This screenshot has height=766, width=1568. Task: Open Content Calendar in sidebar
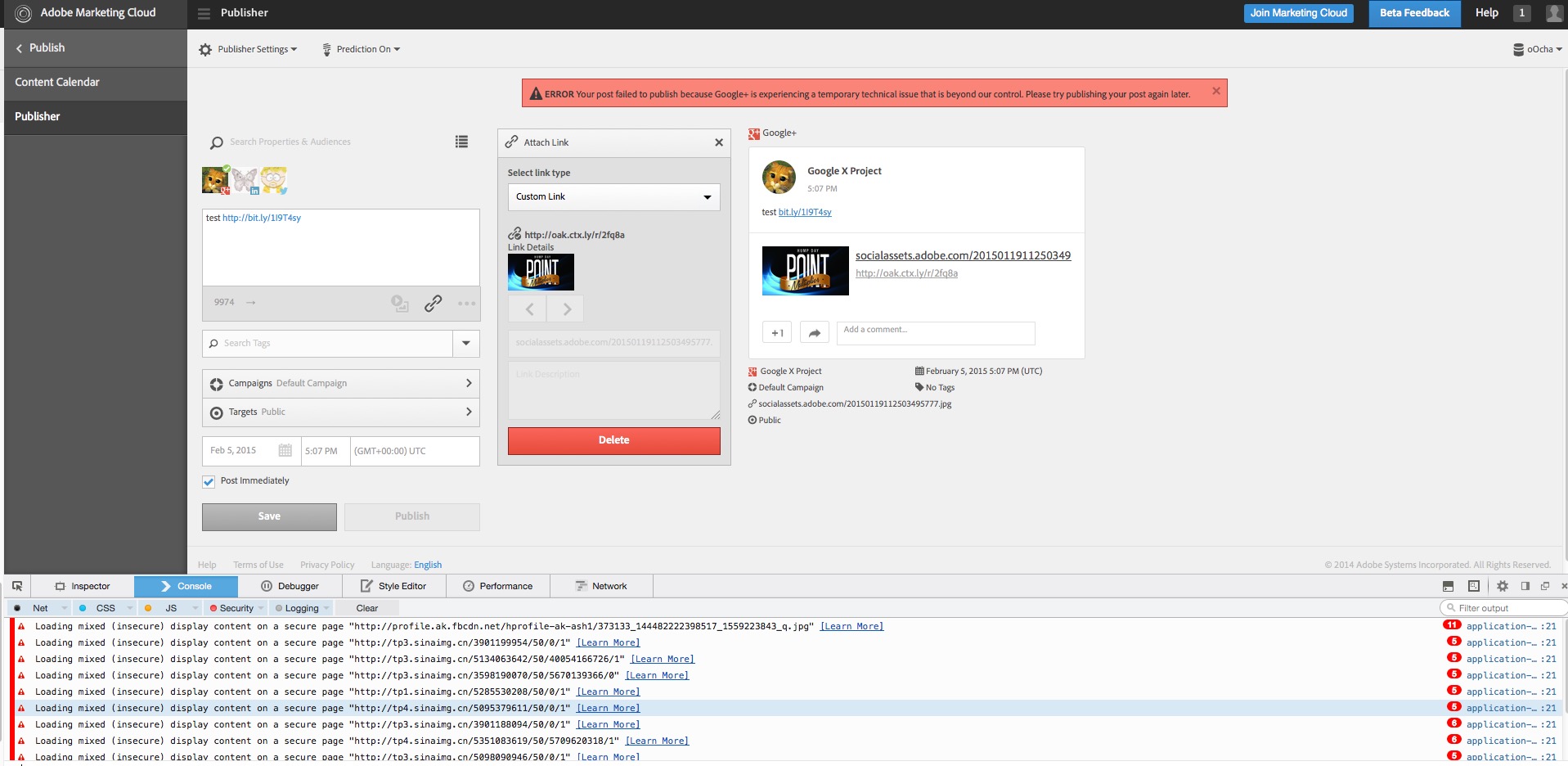pyautogui.click(x=96, y=82)
